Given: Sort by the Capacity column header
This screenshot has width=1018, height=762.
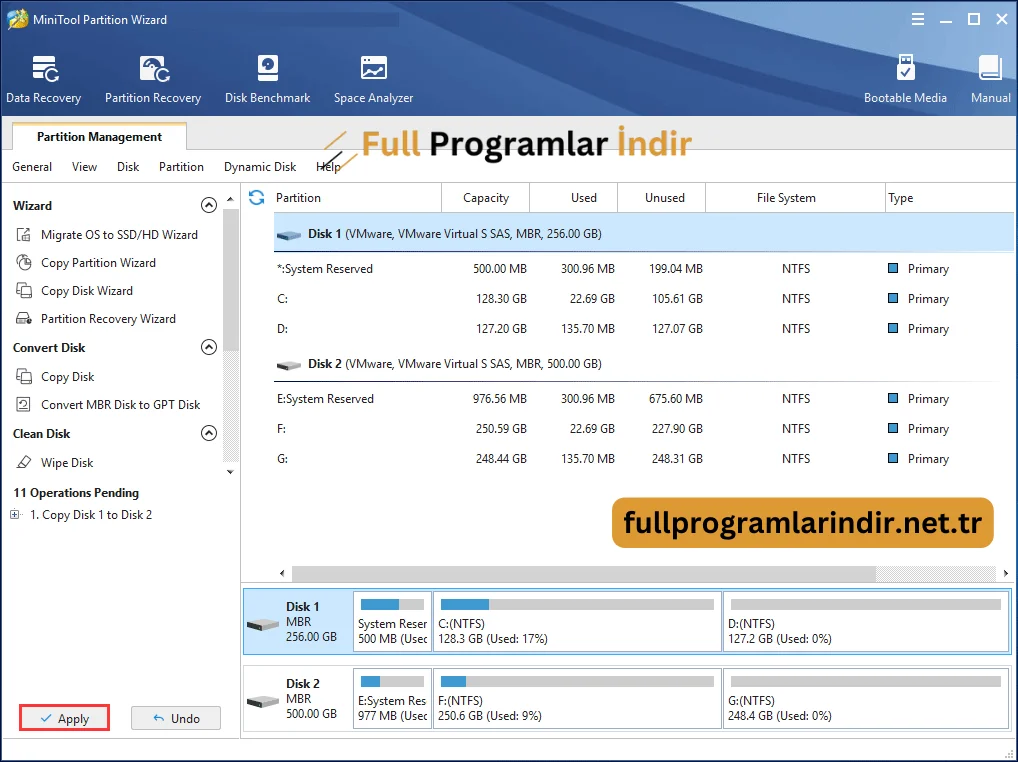Looking at the screenshot, I should (486, 197).
